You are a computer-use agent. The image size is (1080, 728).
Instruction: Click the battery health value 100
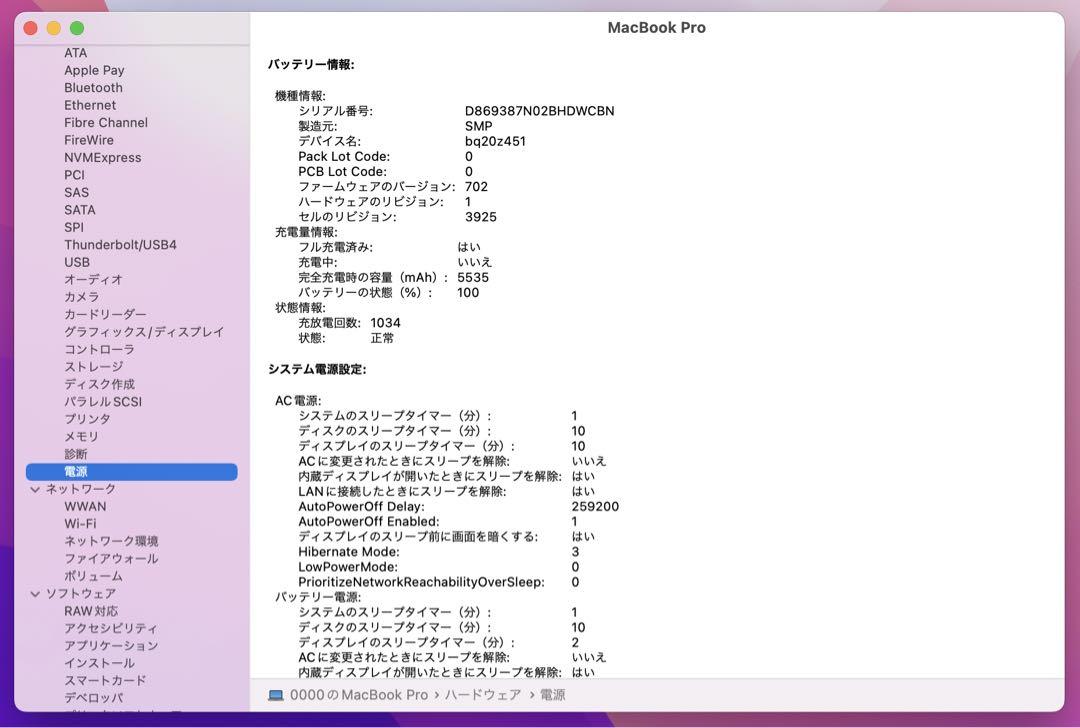pyautogui.click(x=468, y=293)
